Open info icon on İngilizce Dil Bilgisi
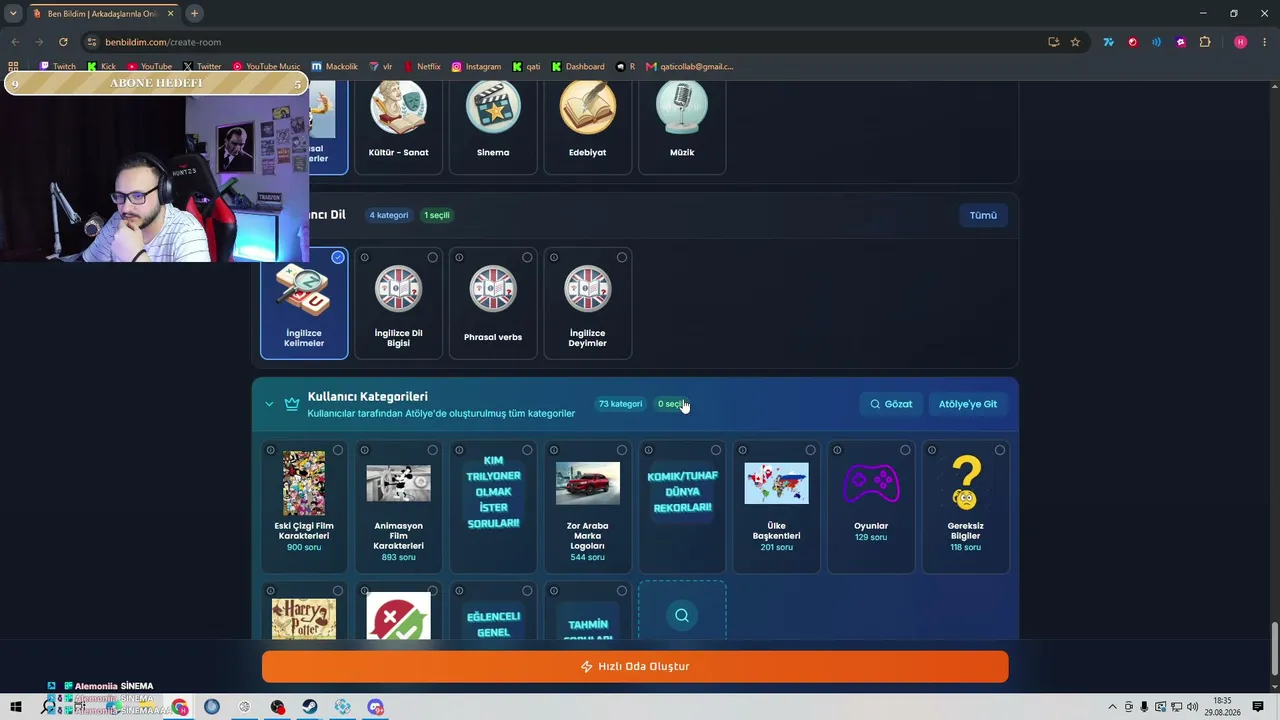1280x720 pixels. pyautogui.click(x=365, y=257)
